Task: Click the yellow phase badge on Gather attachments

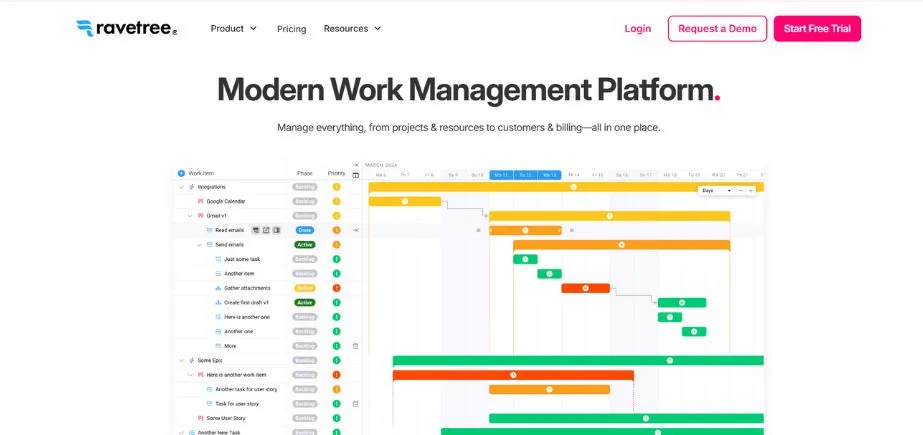Action: point(305,288)
